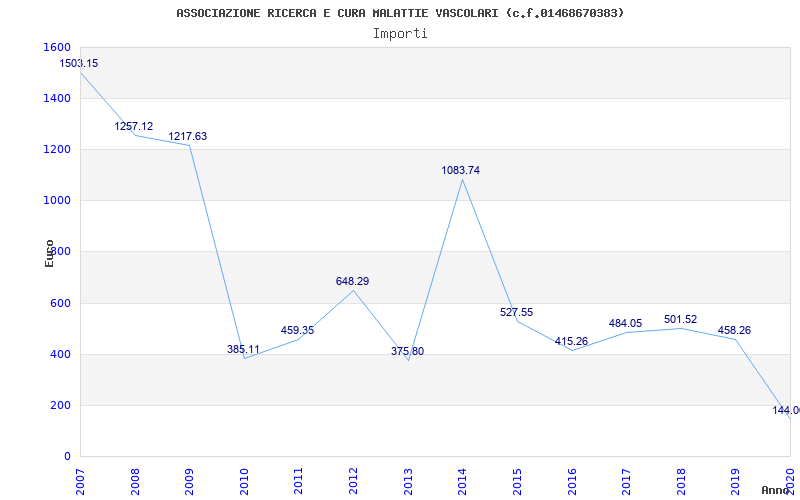Screen dimensions: 800x500
Task: Click the x-axis year 2018
Action: (681, 481)
